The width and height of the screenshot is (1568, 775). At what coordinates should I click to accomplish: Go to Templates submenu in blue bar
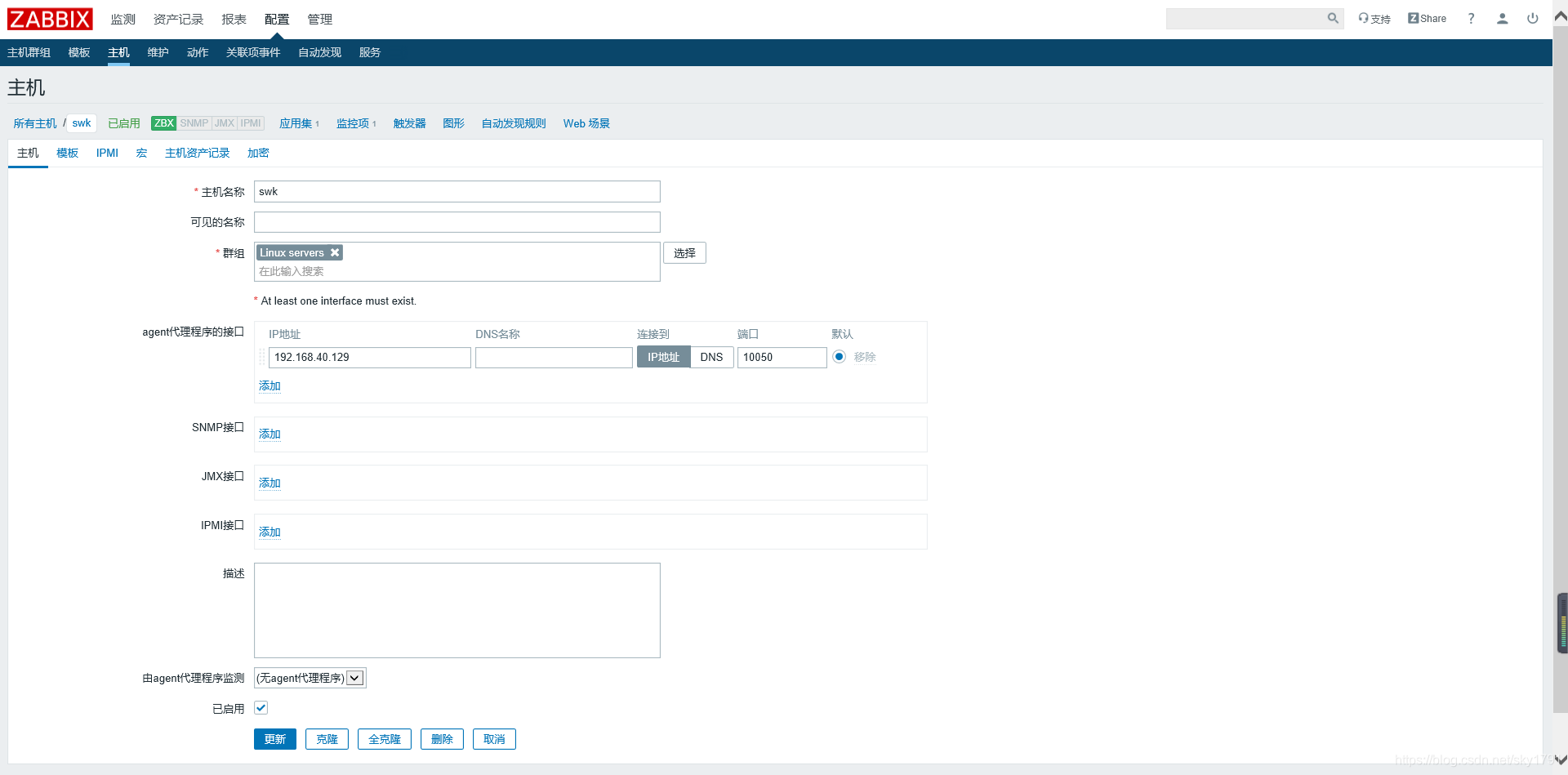[79, 52]
